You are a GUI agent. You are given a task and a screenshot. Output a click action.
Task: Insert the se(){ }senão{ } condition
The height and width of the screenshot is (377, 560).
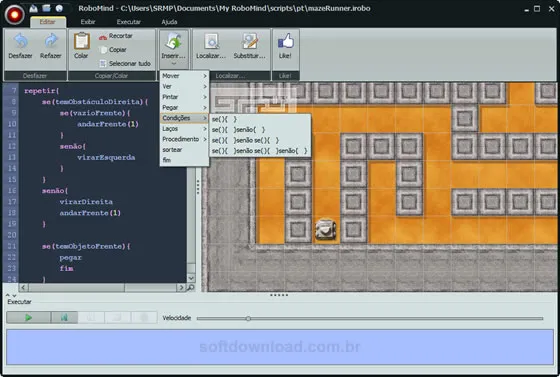pos(260,130)
